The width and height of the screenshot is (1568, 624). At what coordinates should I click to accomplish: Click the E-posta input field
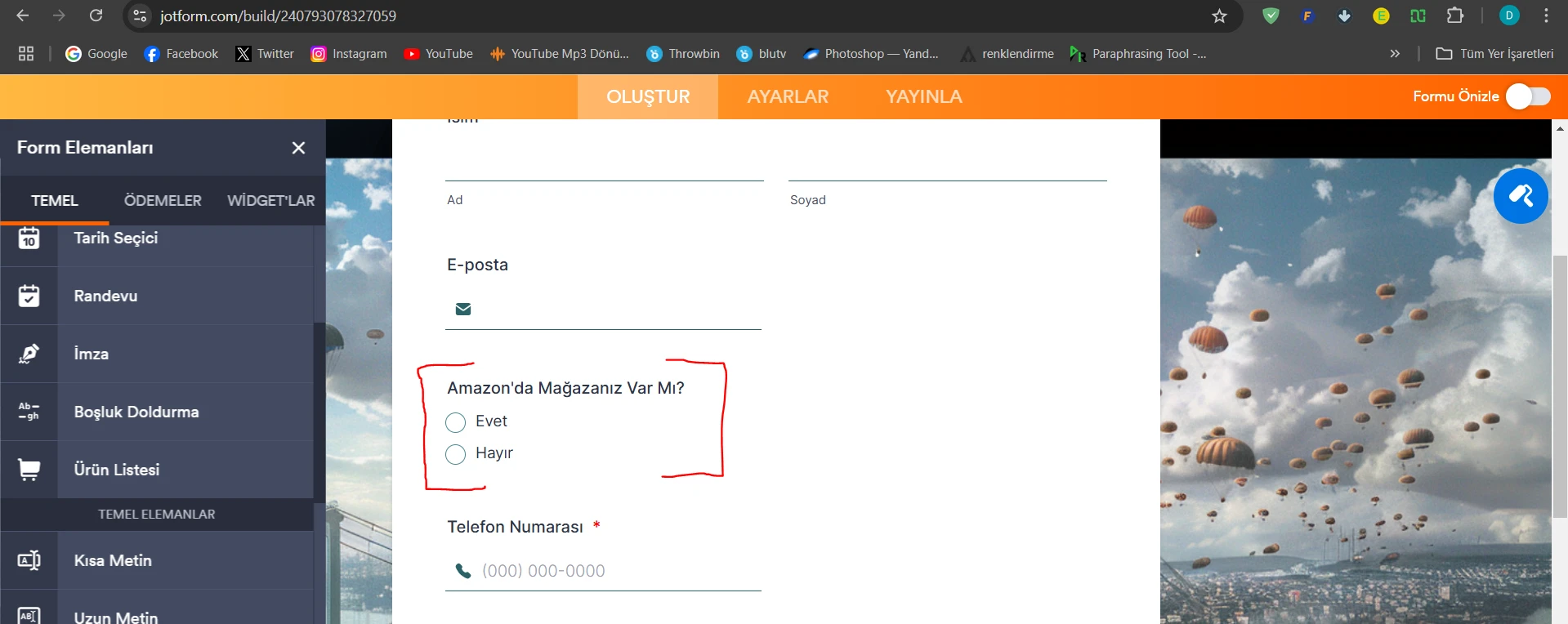coord(603,310)
